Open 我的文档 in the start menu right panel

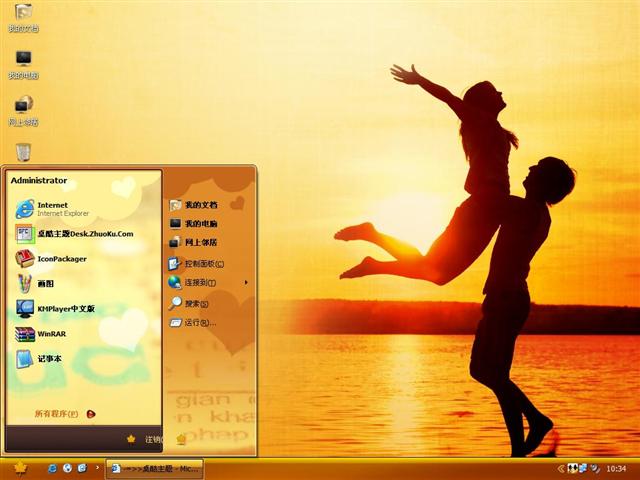click(x=193, y=205)
